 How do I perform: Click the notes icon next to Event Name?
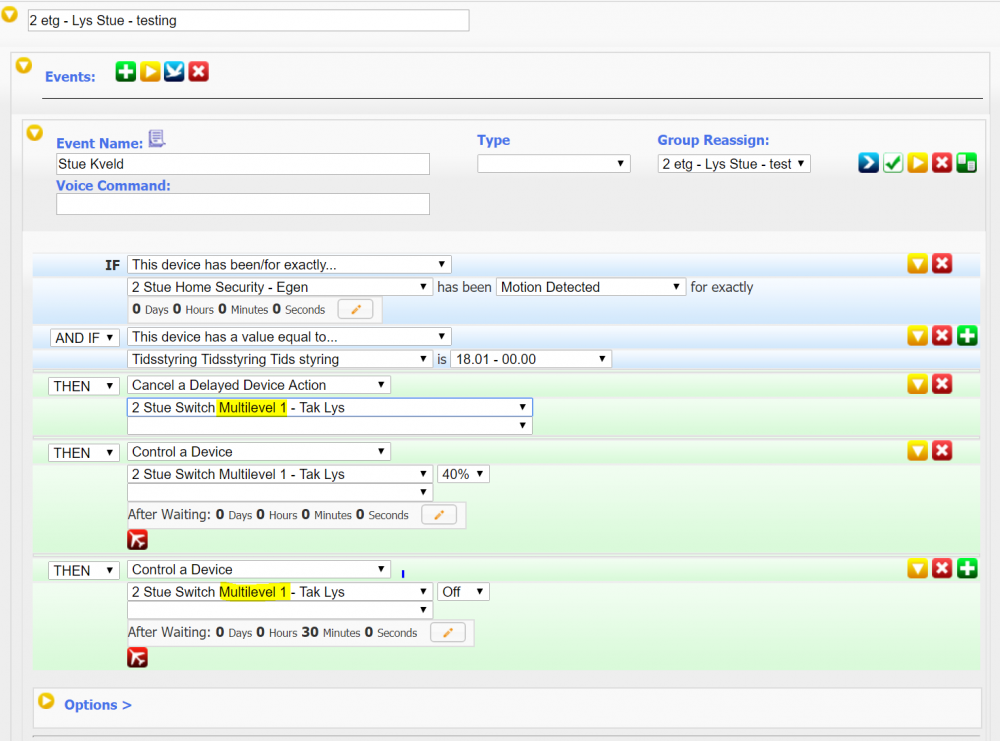tap(156, 139)
